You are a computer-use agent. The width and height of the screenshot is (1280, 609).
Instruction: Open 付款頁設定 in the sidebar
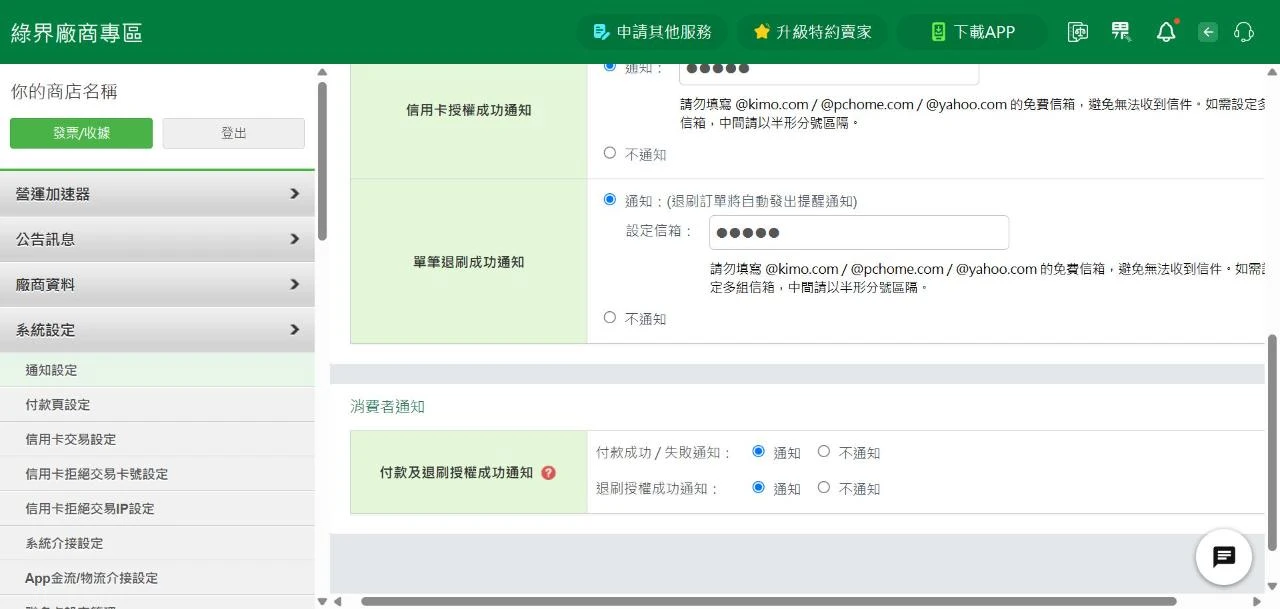coord(157,405)
